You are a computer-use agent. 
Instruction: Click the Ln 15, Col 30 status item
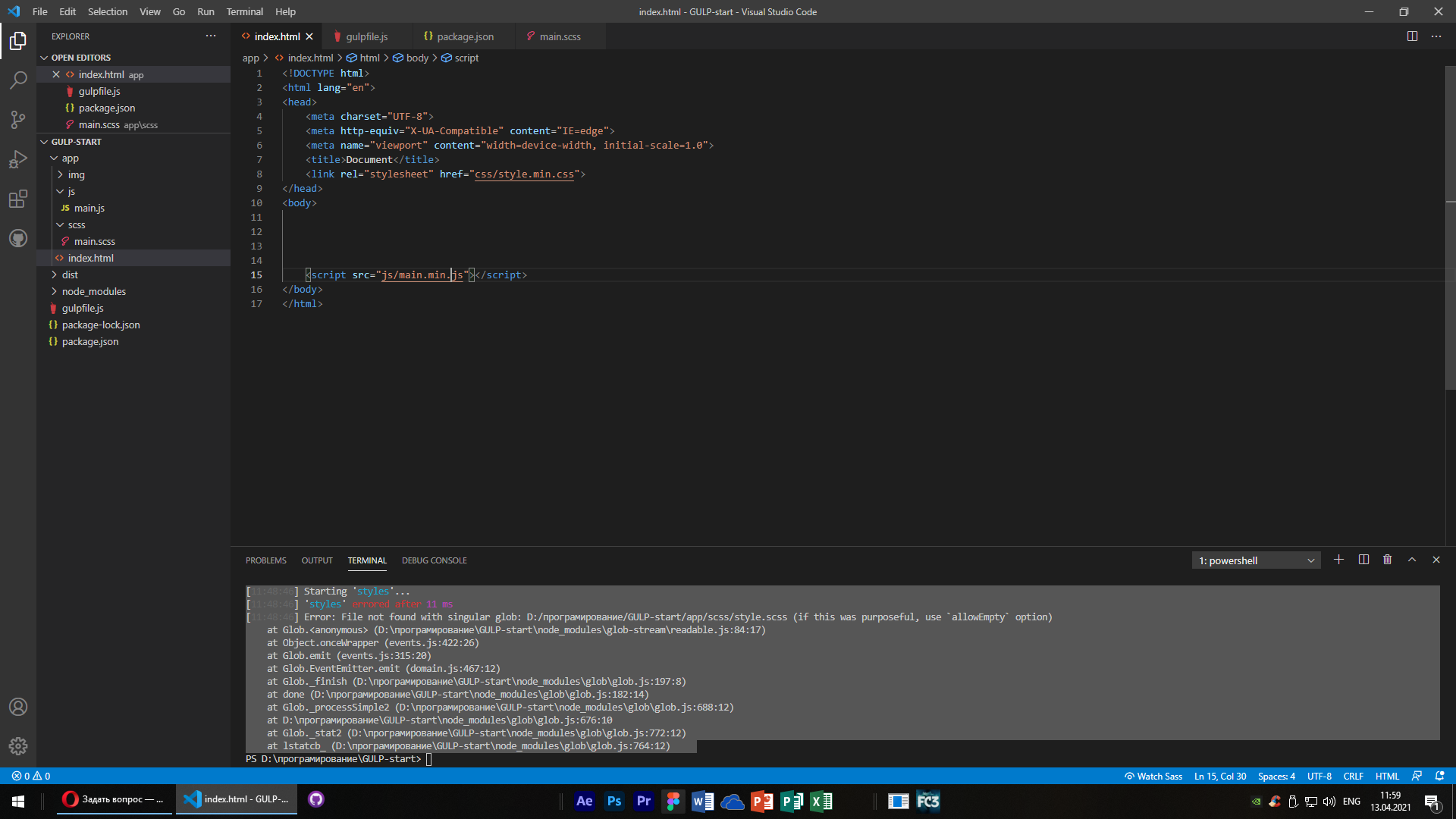[x=1219, y=776]
